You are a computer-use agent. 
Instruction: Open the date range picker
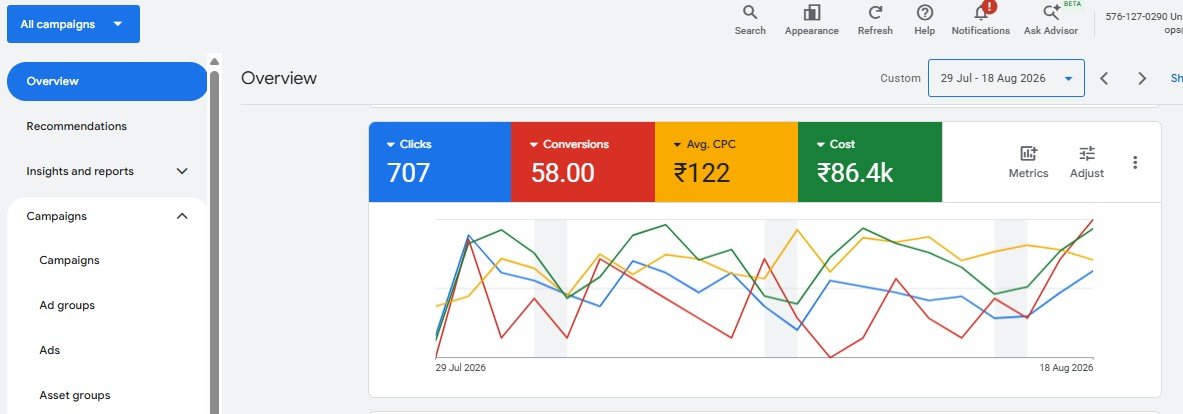(1006, 78)
